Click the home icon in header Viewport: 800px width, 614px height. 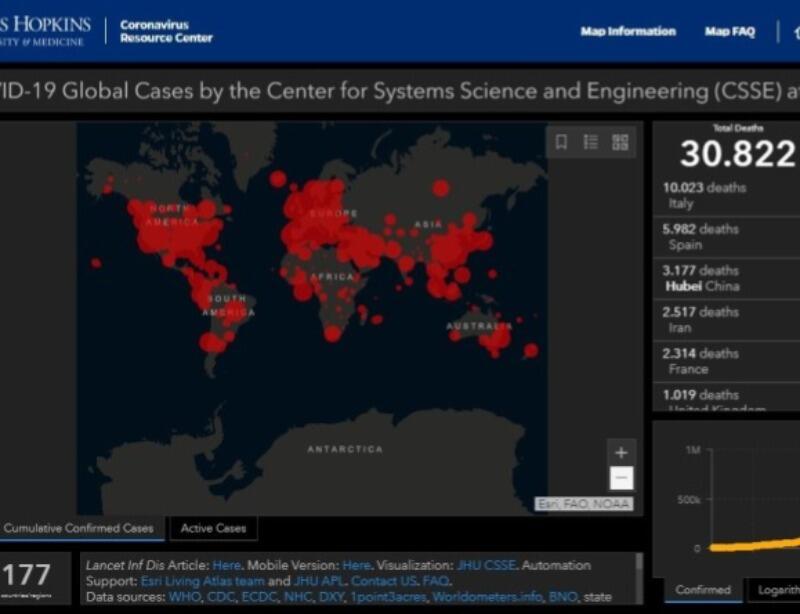[x=795, y=32]
